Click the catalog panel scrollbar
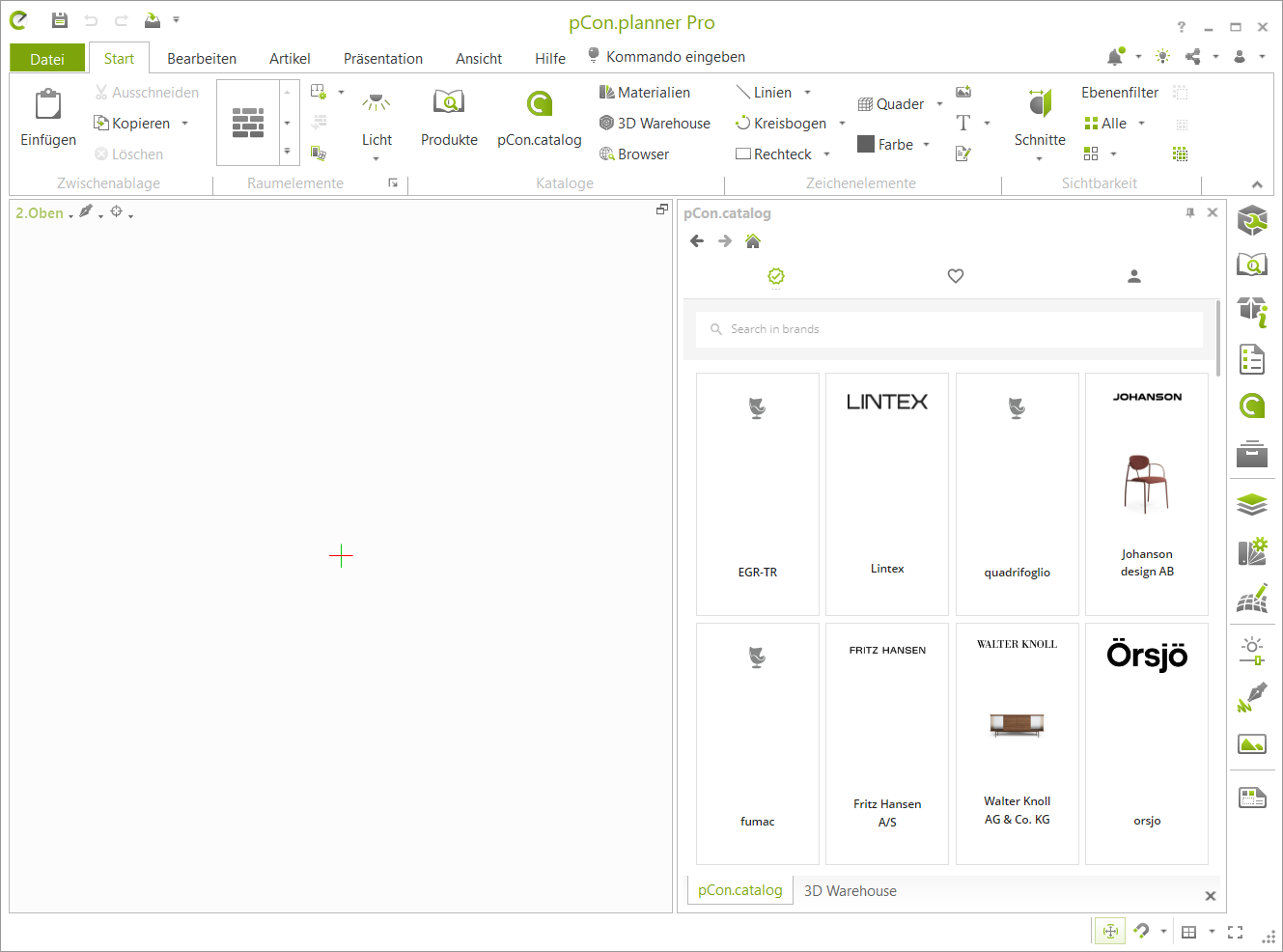 pyautogui.click(x=1218, y=338)
